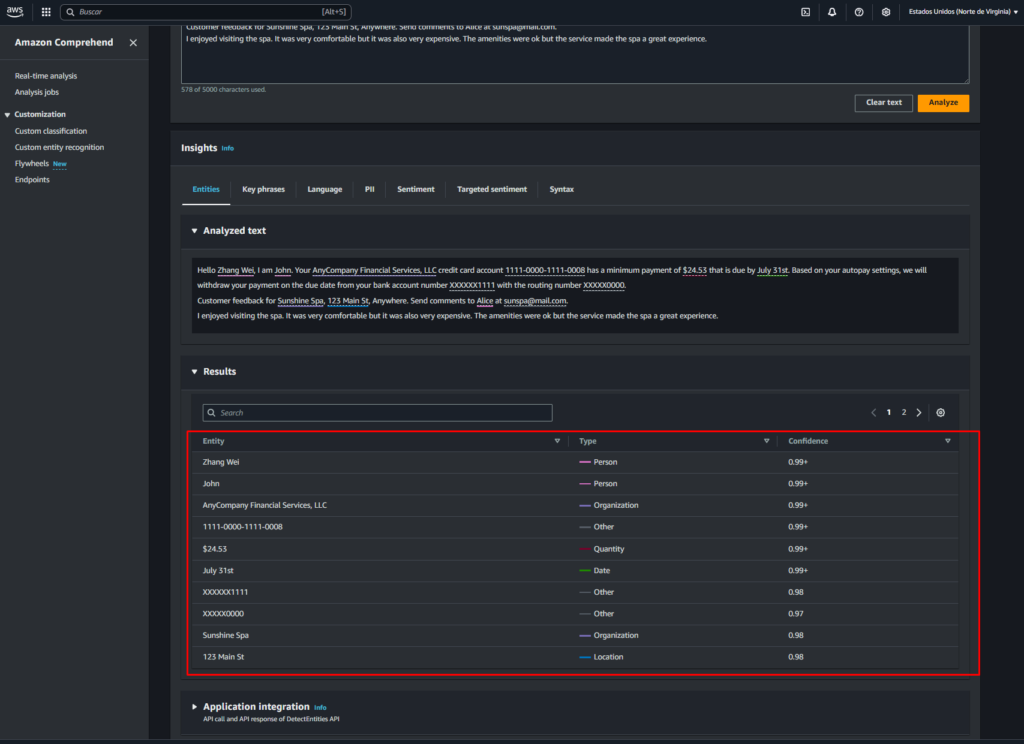Switch to the Key phrases tab
Image resolution: width=1024 pixels, height=744 pixels.
pyautogui.click(x=263, y=189)
